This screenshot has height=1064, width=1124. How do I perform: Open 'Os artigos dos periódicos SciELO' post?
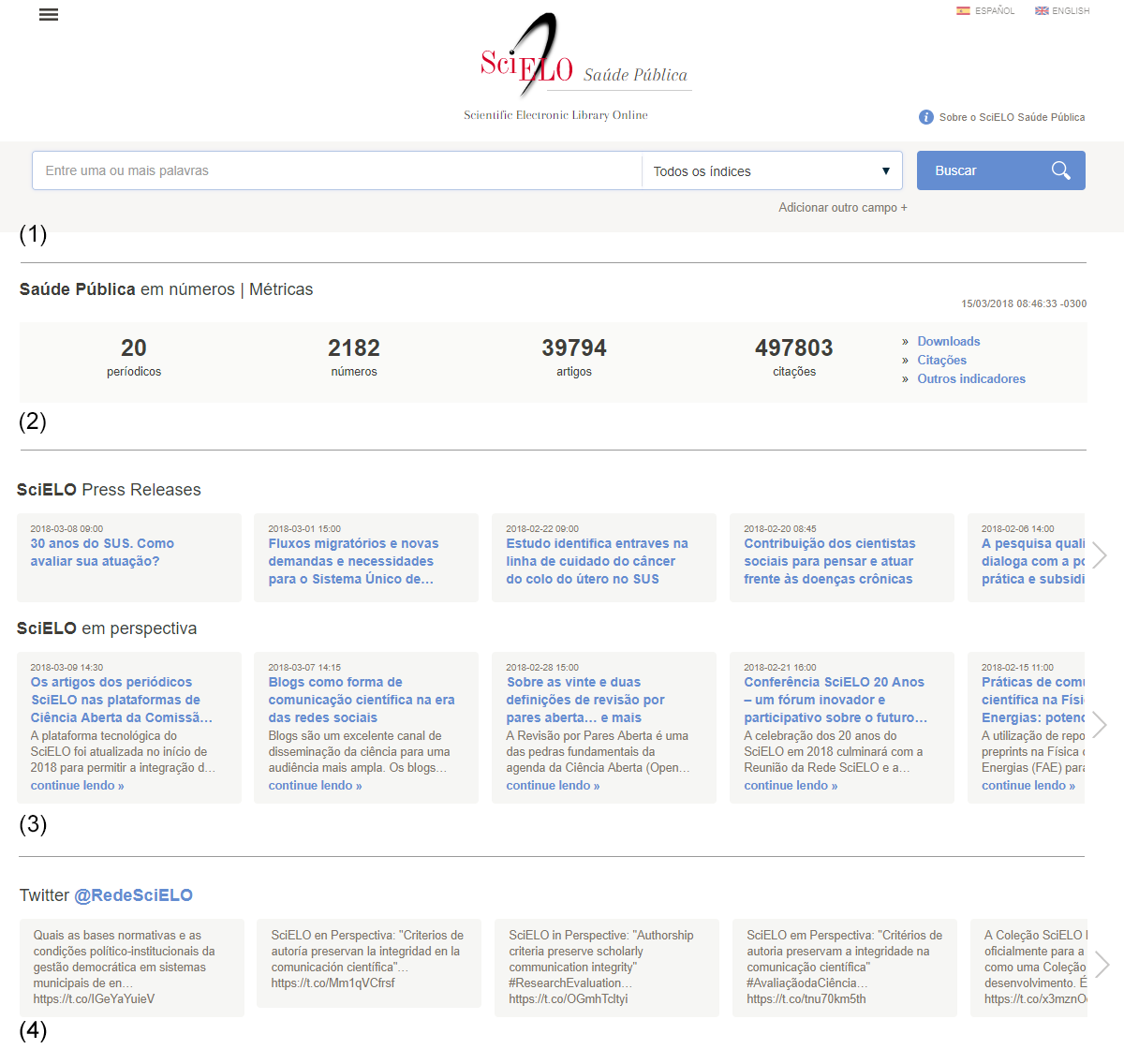122,700
